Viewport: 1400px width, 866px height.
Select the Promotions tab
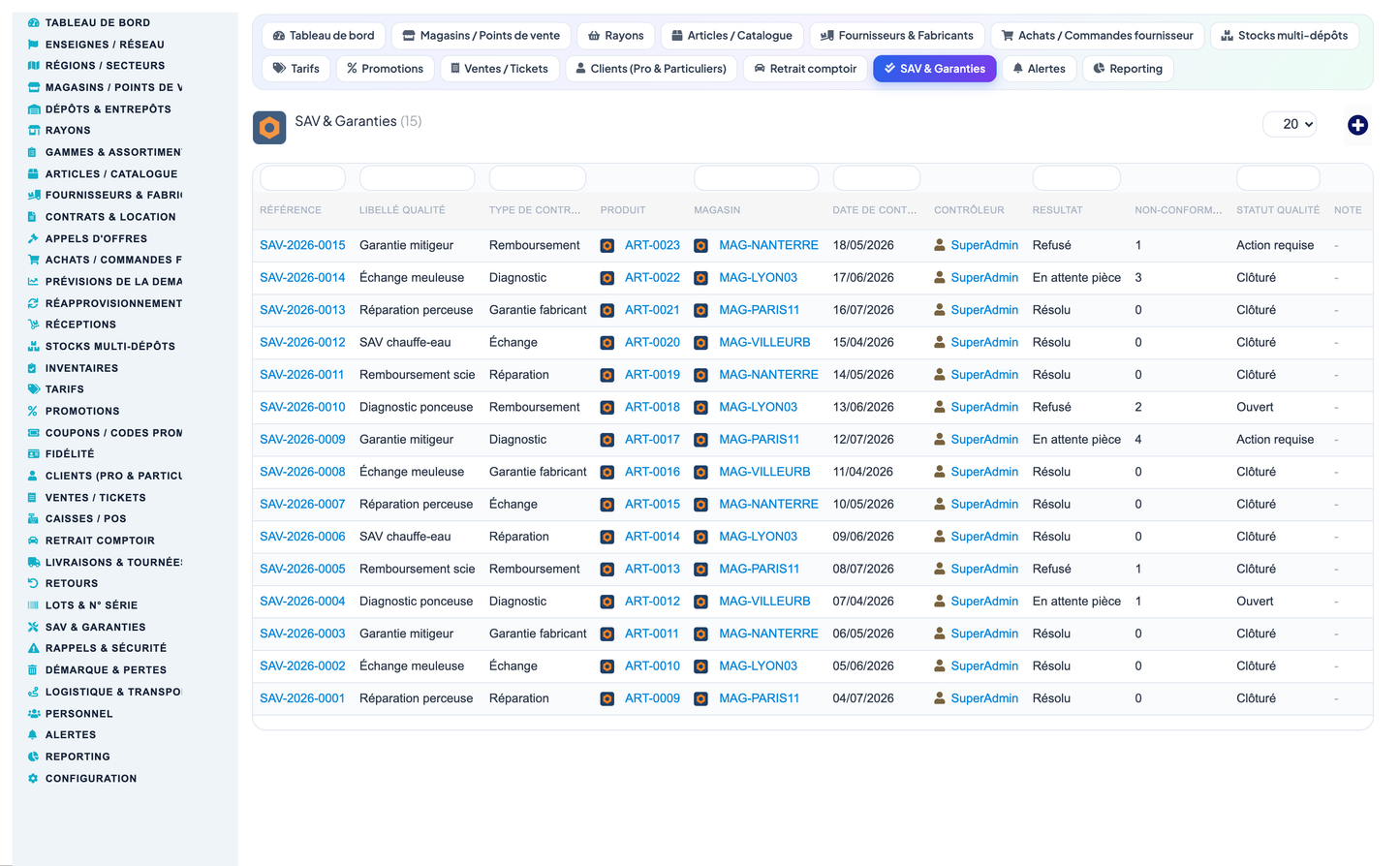coord(386,69)
